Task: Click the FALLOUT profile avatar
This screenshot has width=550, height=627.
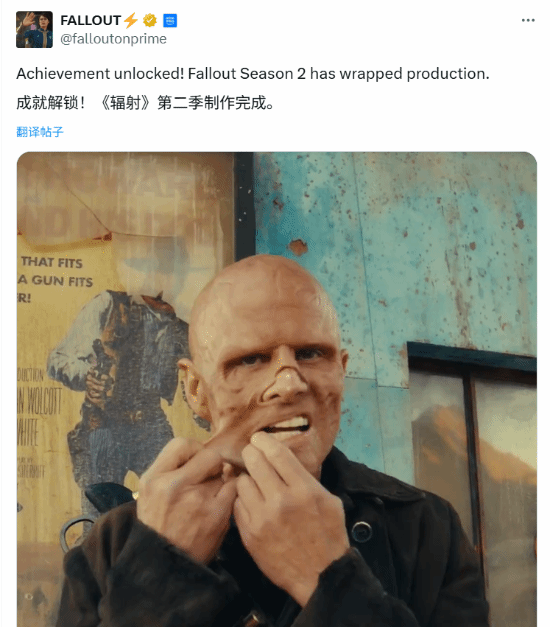Action: [x=34, y=30]
